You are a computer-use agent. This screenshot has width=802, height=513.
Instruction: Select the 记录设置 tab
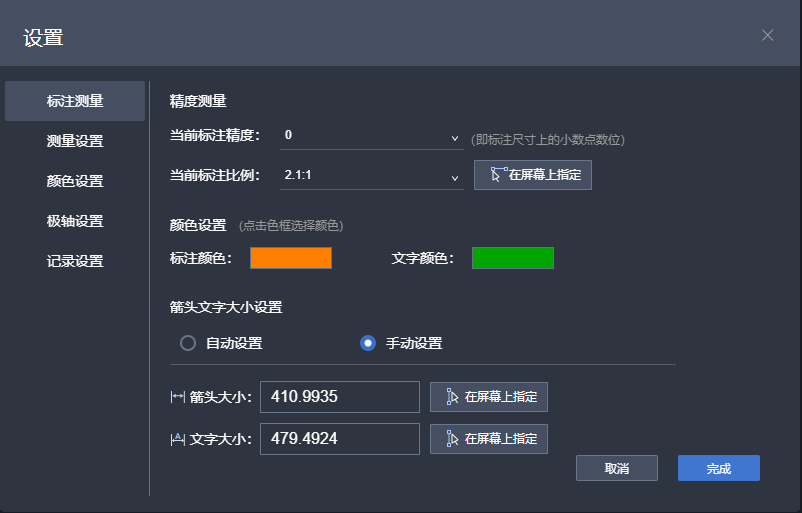point(75,261)
